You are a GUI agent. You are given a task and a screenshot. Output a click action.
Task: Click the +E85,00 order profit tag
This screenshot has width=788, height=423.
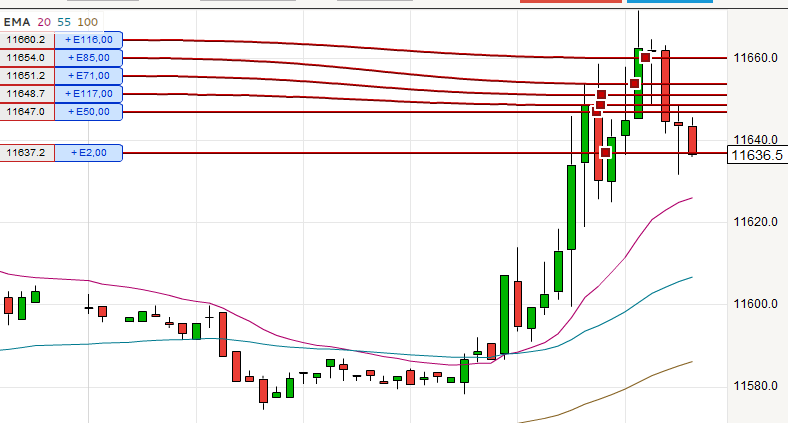[88, 58]
